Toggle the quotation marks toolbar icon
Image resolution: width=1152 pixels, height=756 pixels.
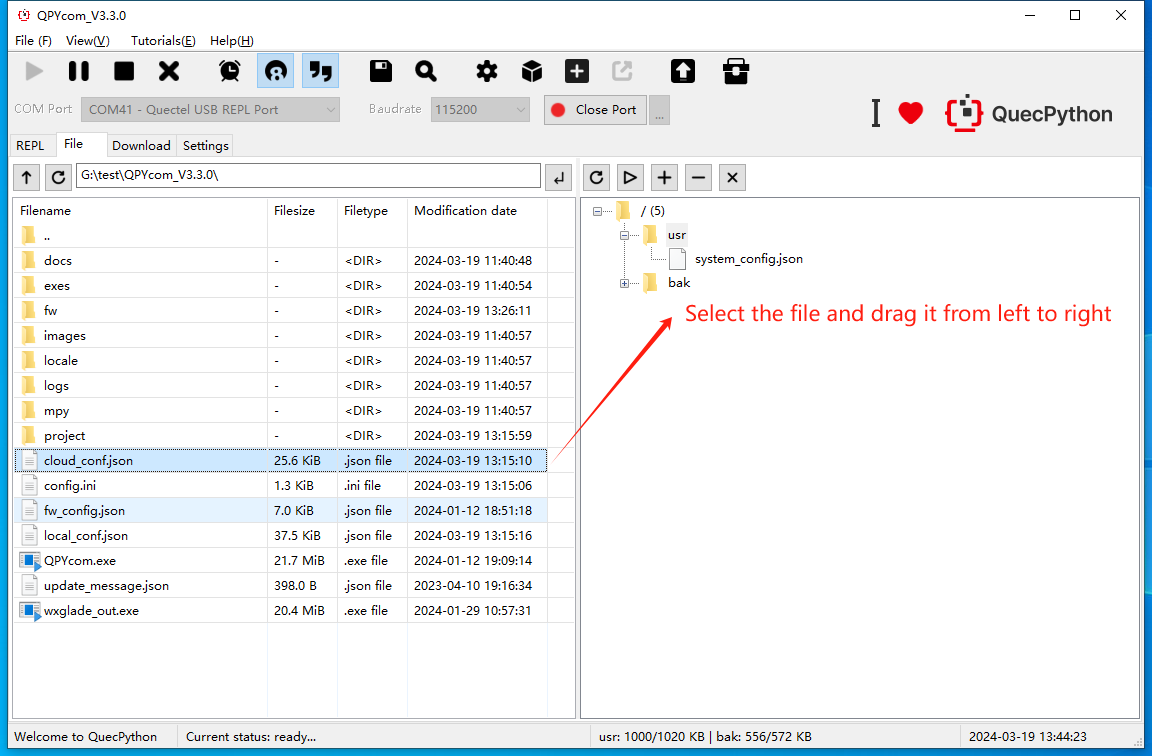[x=320, y=71]
